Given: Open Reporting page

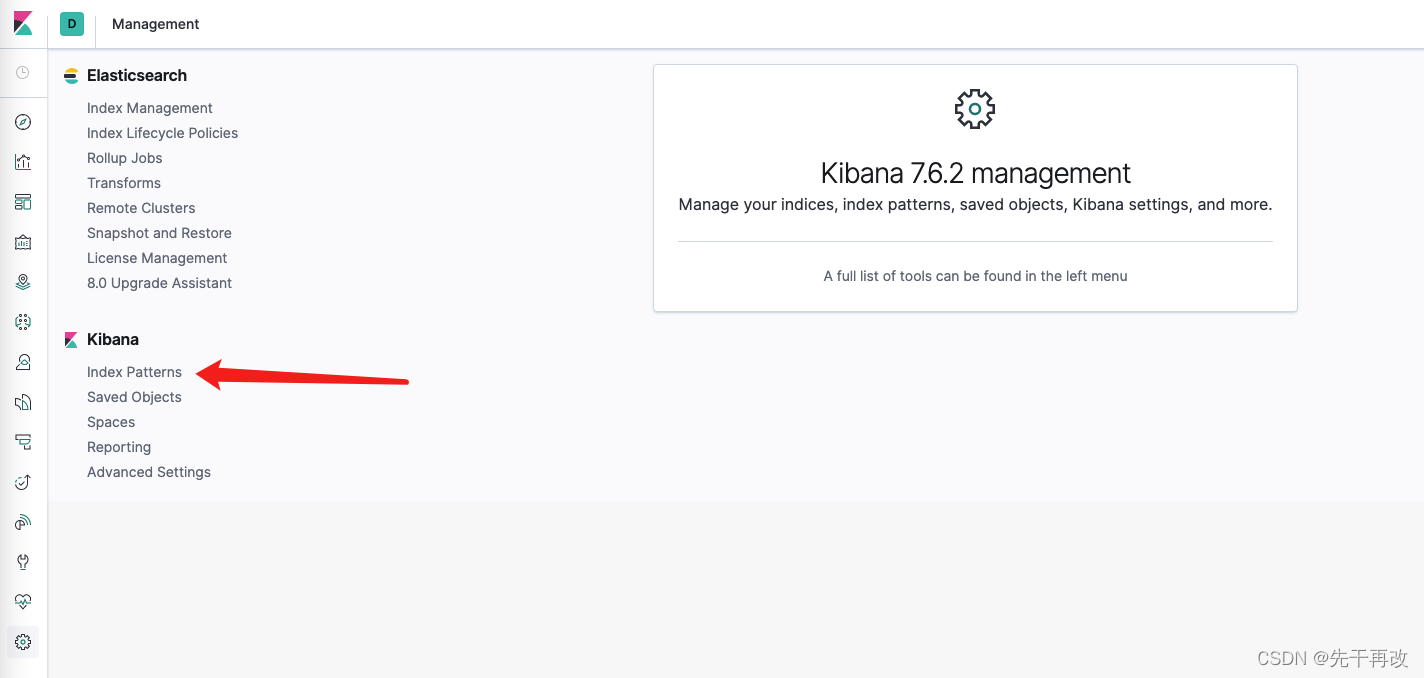Looking at the screenshot, I should click(119, 447).
